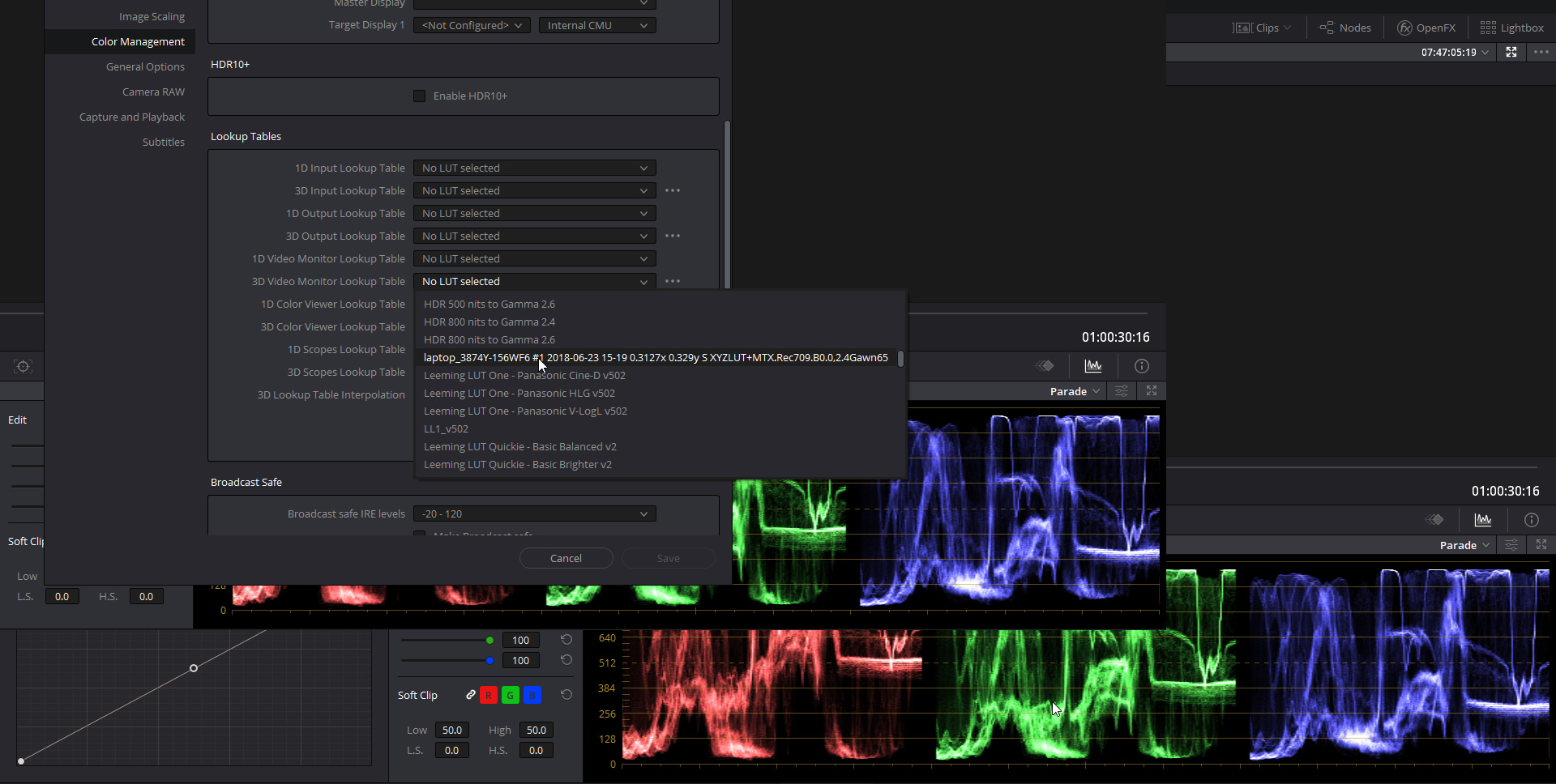Screen dimensions: 1556x784
Task: Open viewer options three-dot menu
Action: pyautogui.click(x=1541, y=52)
